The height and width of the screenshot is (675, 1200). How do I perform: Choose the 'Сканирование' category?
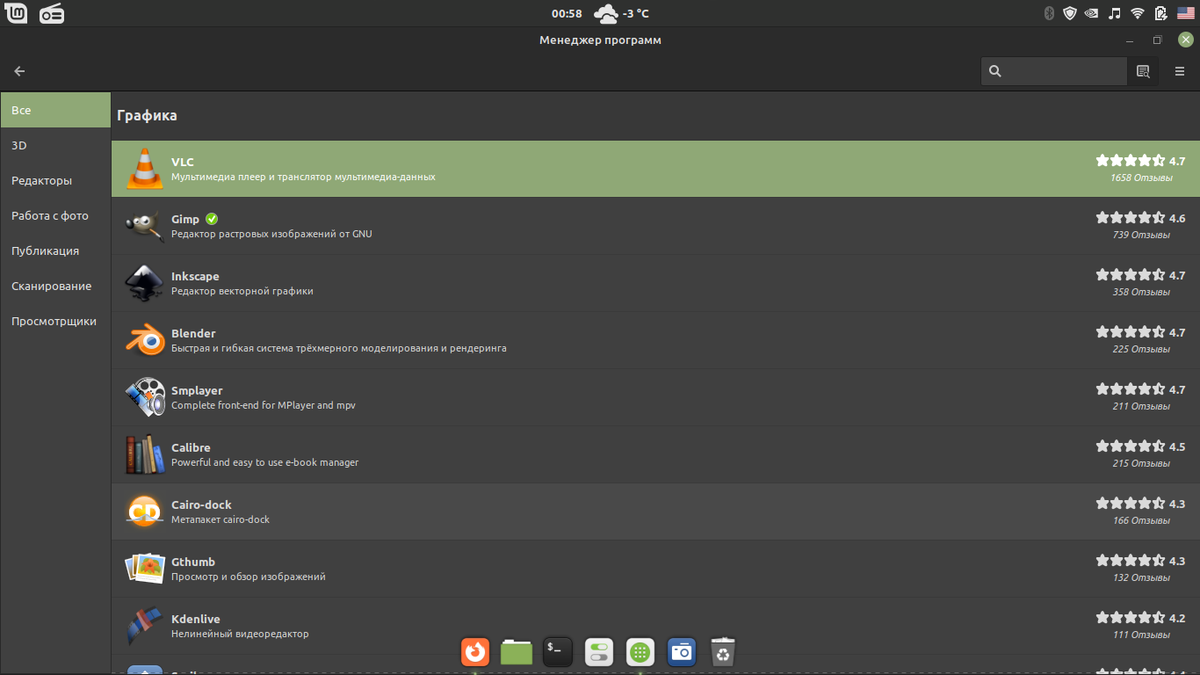click(55, 285)
